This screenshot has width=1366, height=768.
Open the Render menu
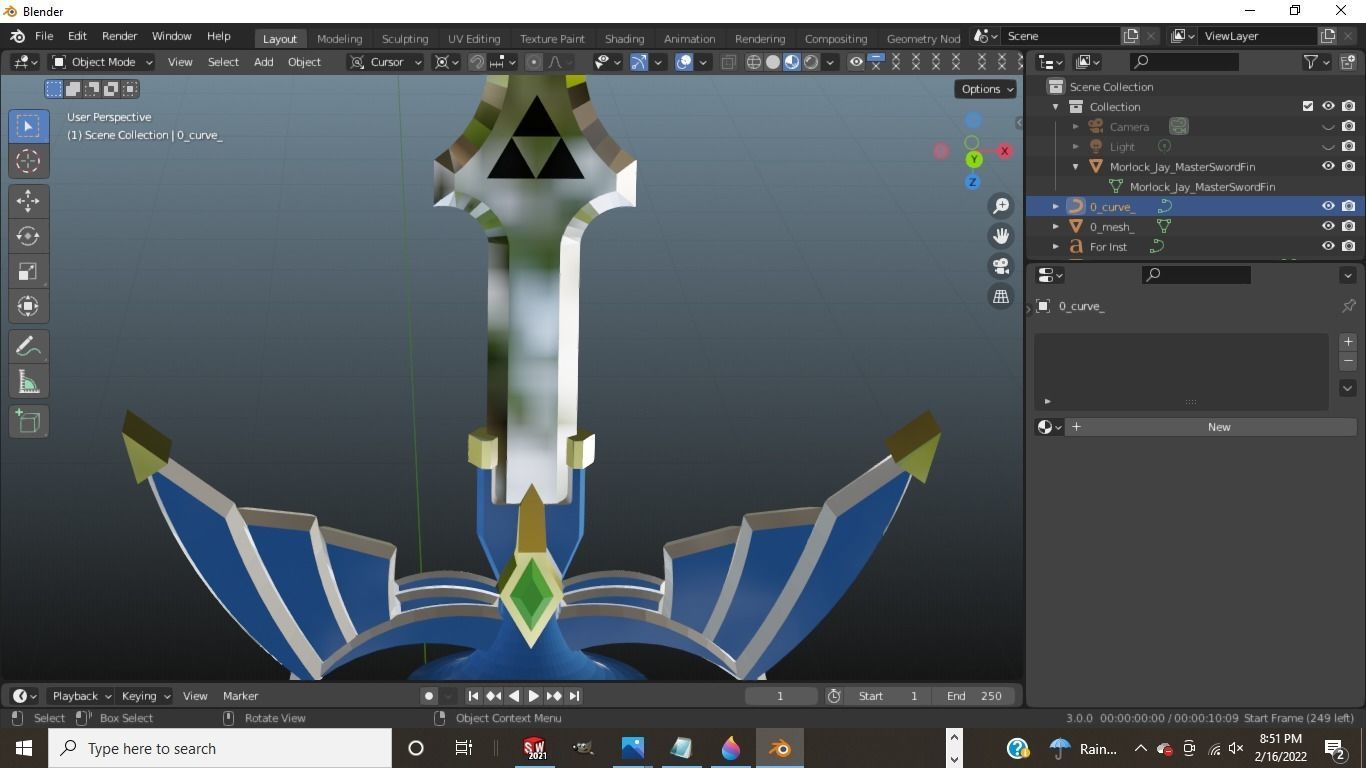119,36
